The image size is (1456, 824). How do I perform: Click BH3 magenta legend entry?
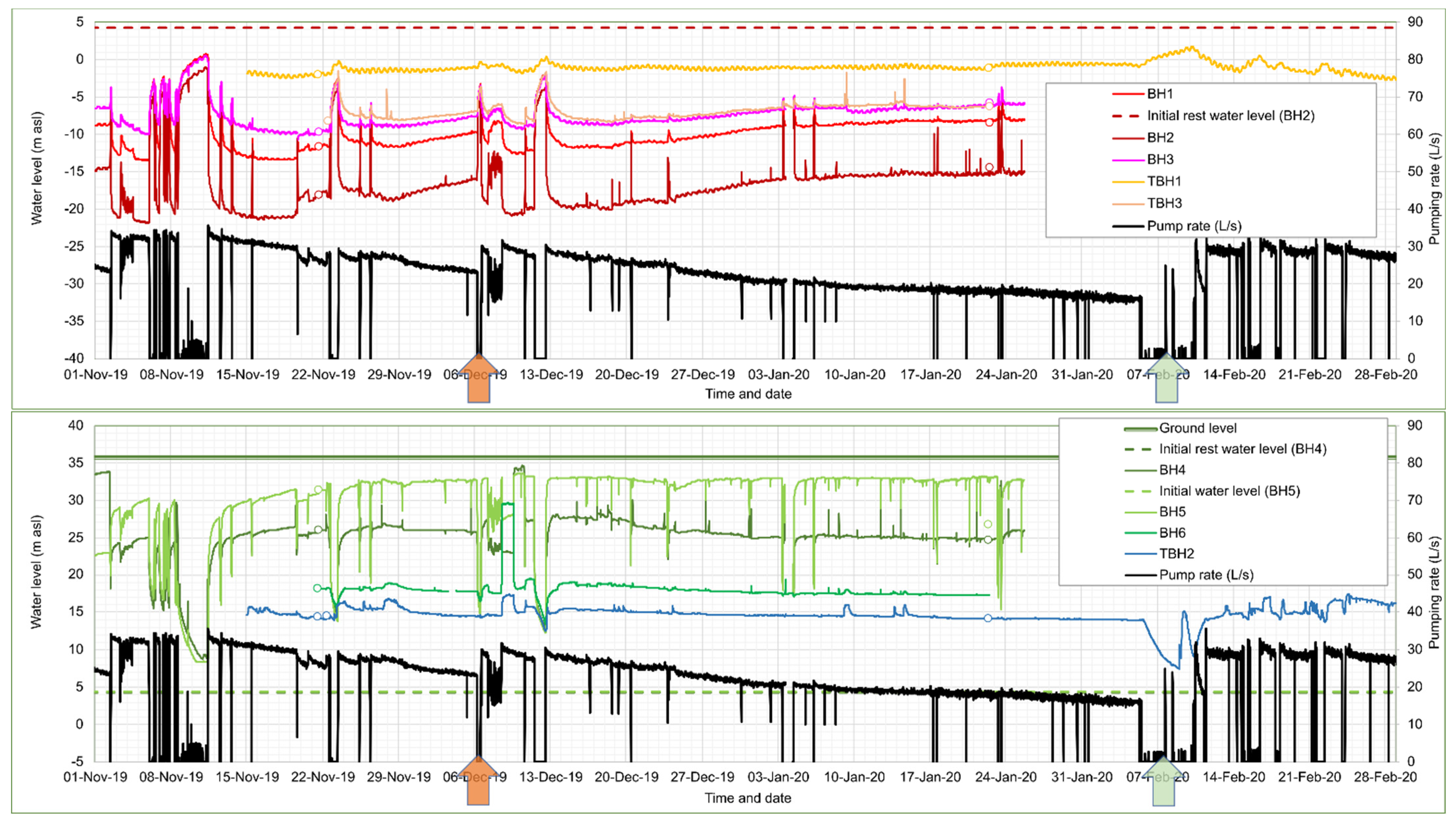pyautogui.click(x=1160, y=160)
